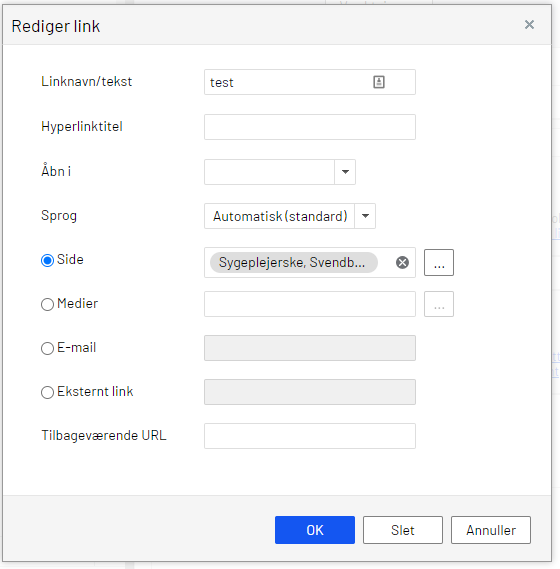Click the empty Medier input field
The image size is (560, 569).
point(310,304)
